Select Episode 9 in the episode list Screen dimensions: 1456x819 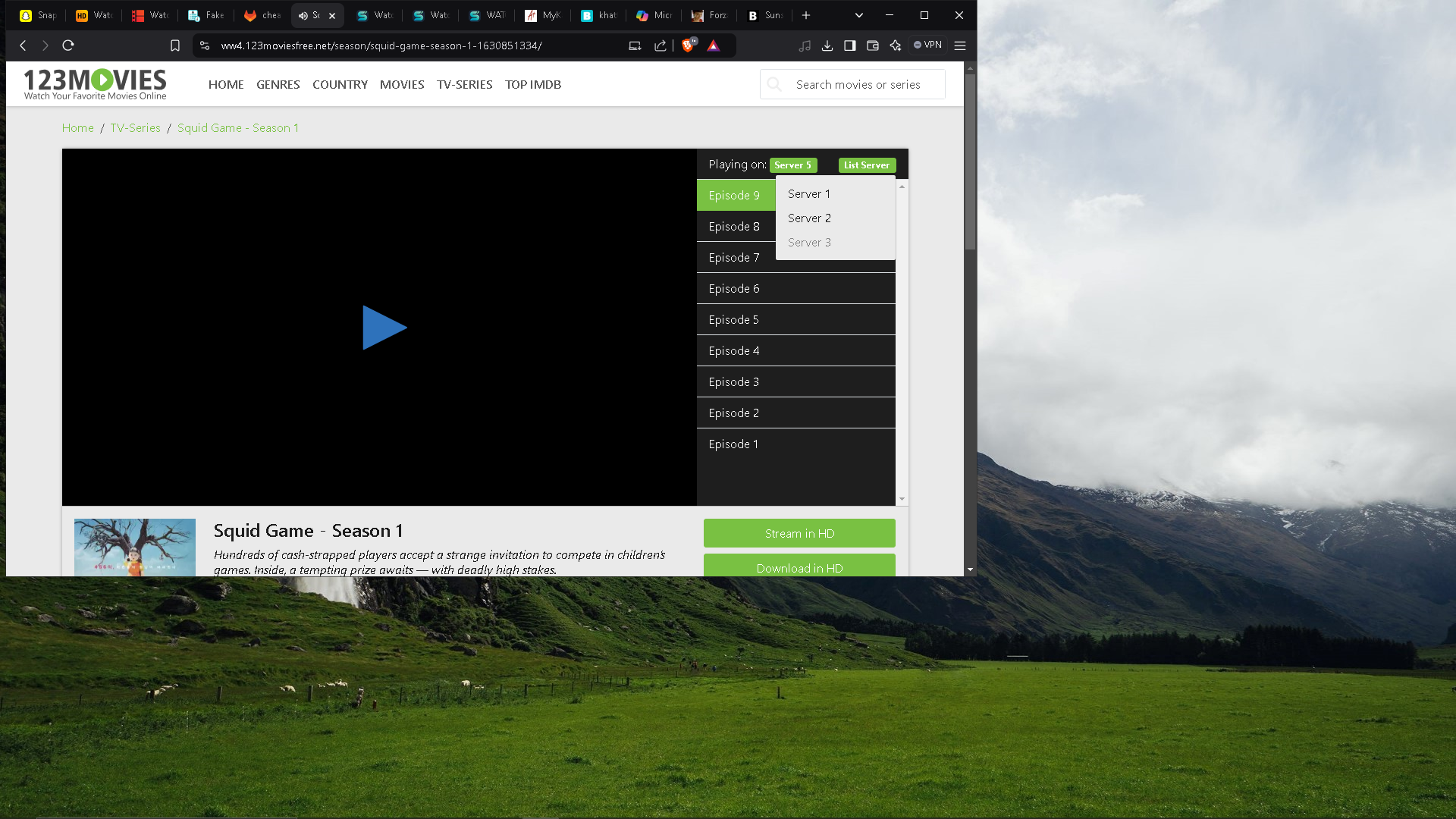tap(736, 196)
